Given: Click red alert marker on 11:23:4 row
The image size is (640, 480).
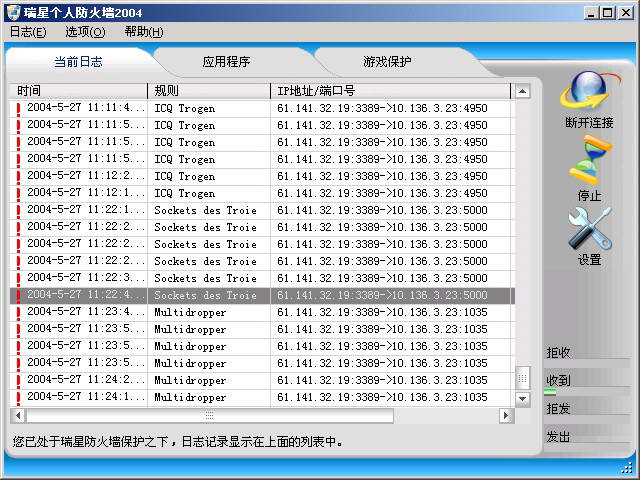Looking at the screenshot, I should (18, 313).
